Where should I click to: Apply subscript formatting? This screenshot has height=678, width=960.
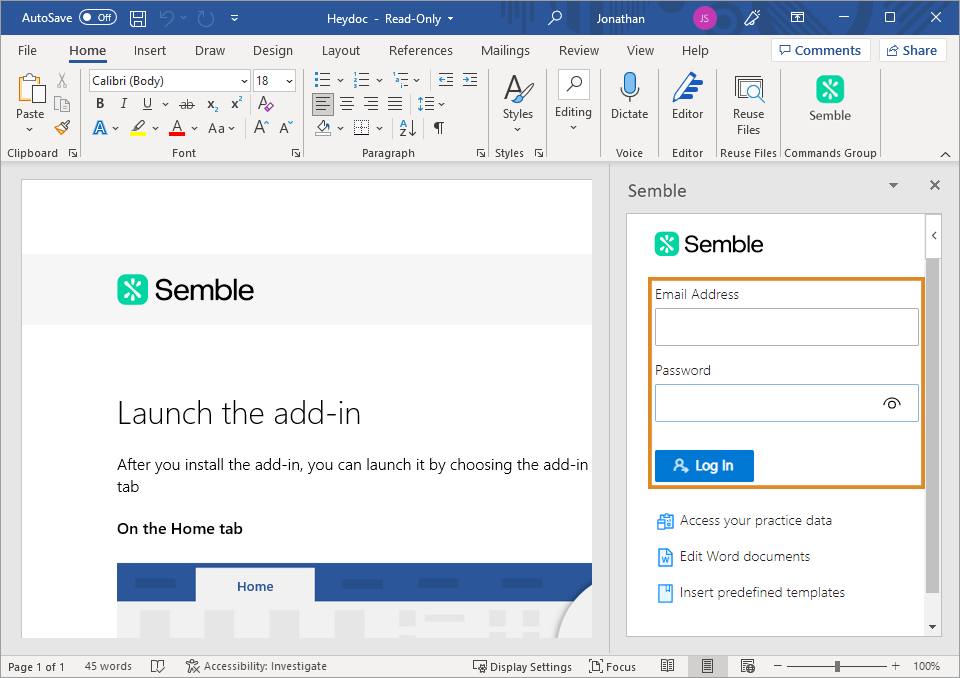212,105
